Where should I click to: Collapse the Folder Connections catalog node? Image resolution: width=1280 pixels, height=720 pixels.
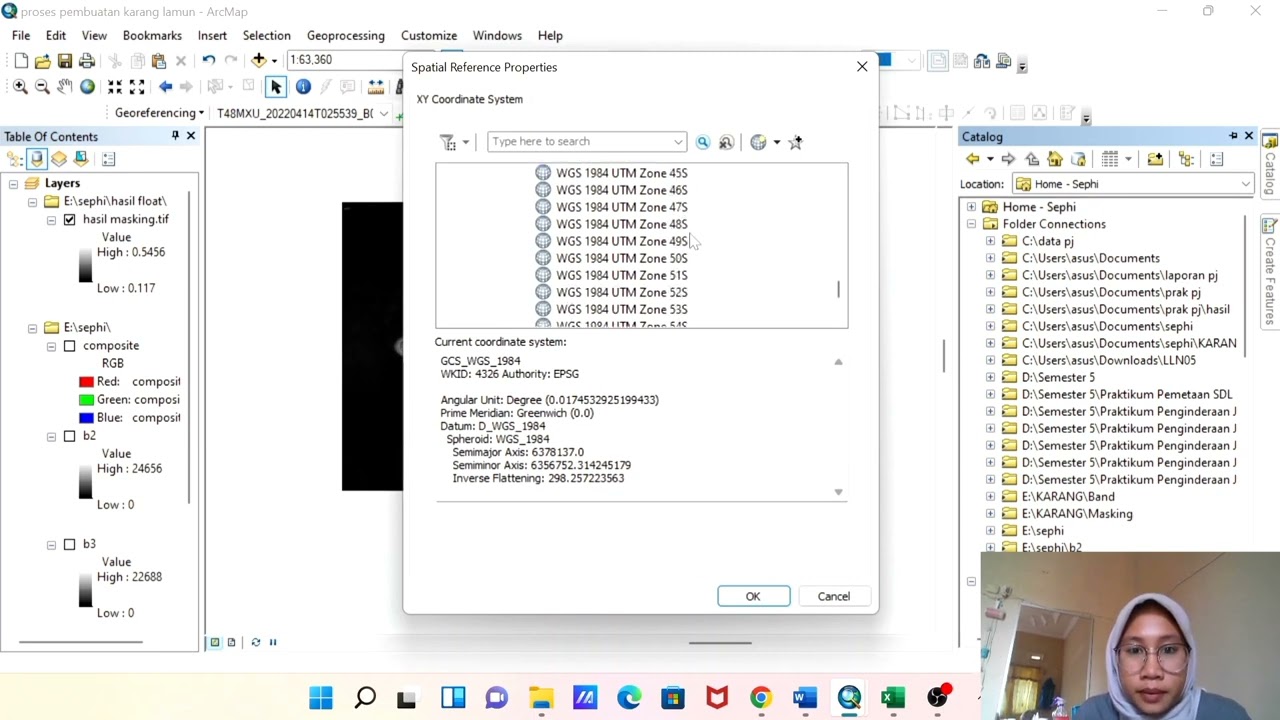pos(971,224)
